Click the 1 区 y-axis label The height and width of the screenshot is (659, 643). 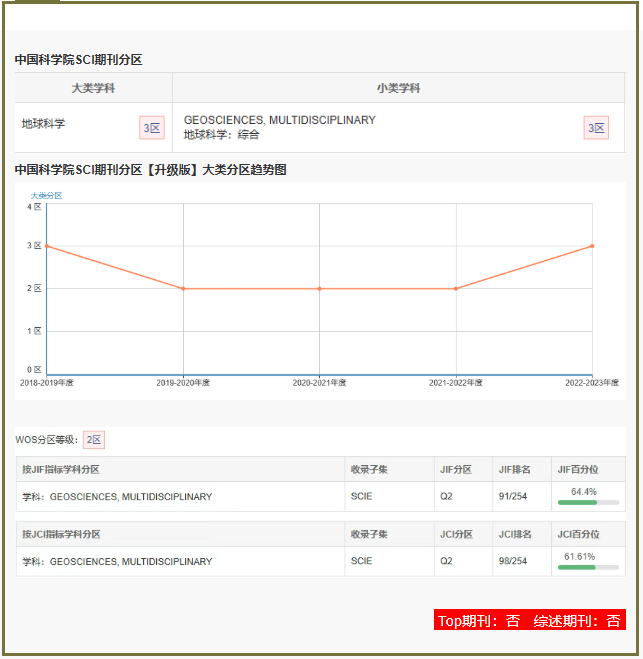(34, 331)
